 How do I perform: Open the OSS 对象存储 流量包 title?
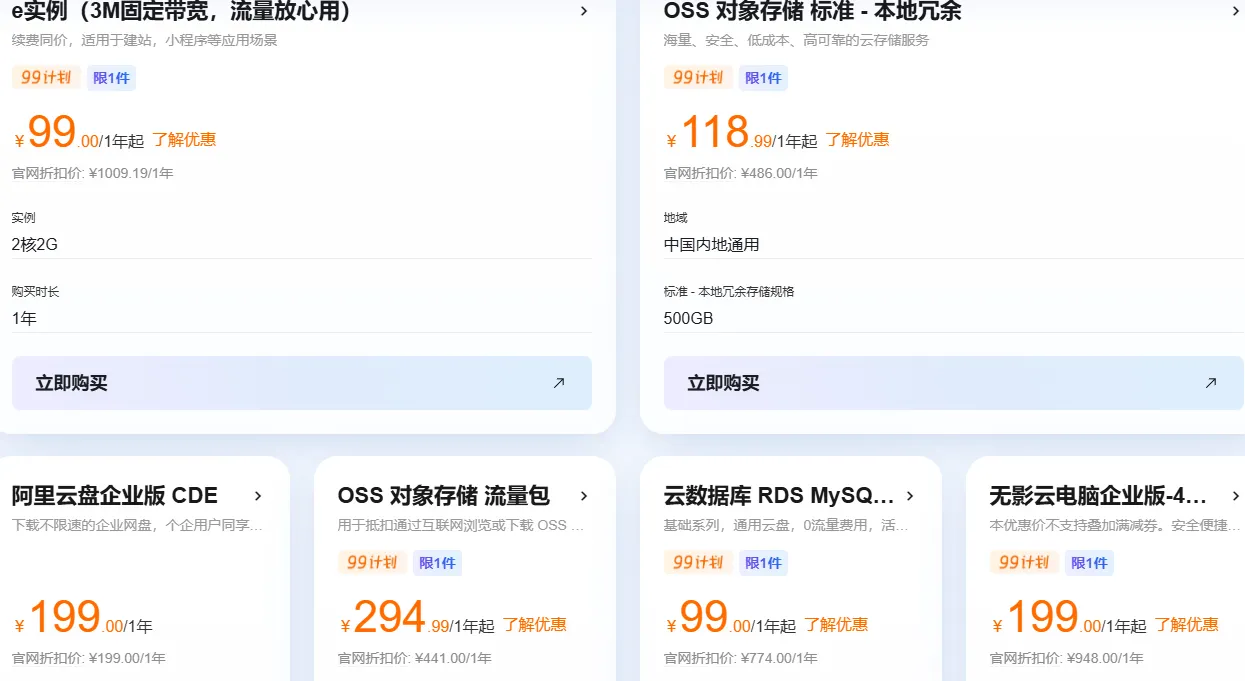point(444,496)
